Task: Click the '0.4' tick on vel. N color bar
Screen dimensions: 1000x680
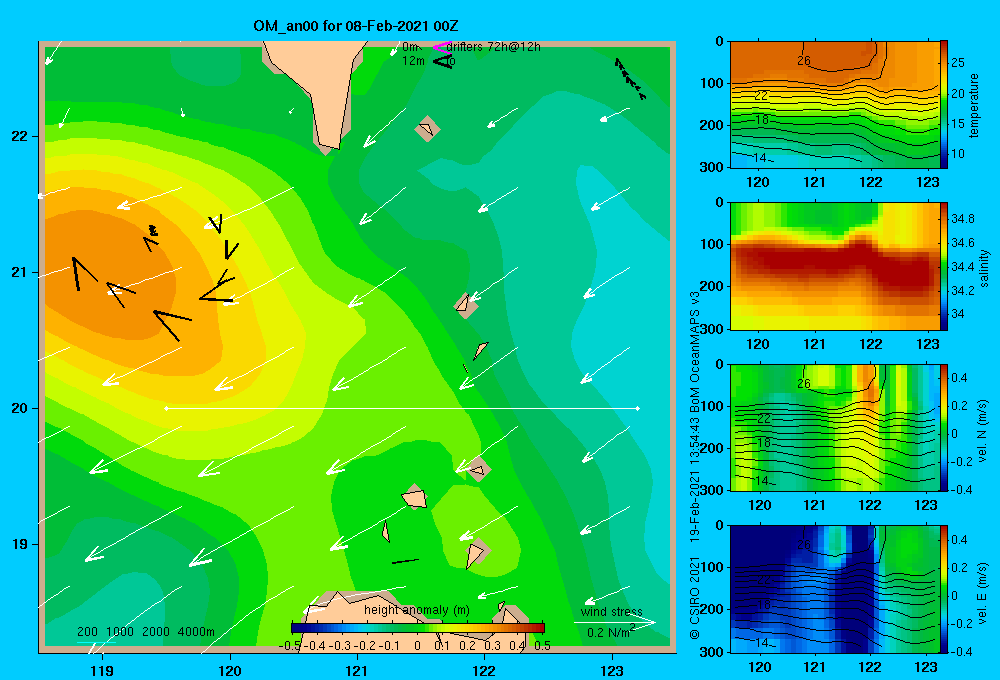Action: 959,378
